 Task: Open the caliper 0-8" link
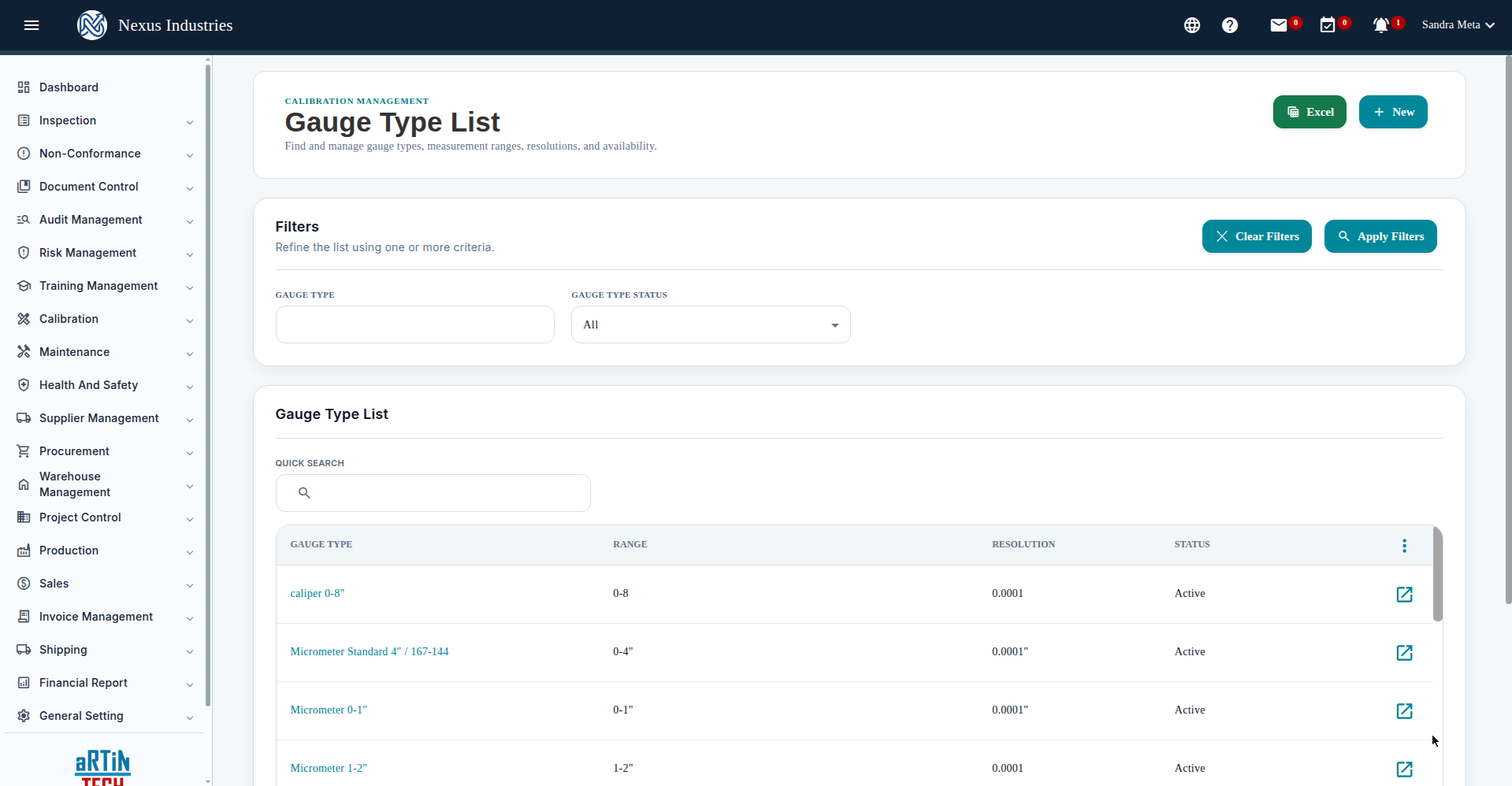[x=318, y=594]
